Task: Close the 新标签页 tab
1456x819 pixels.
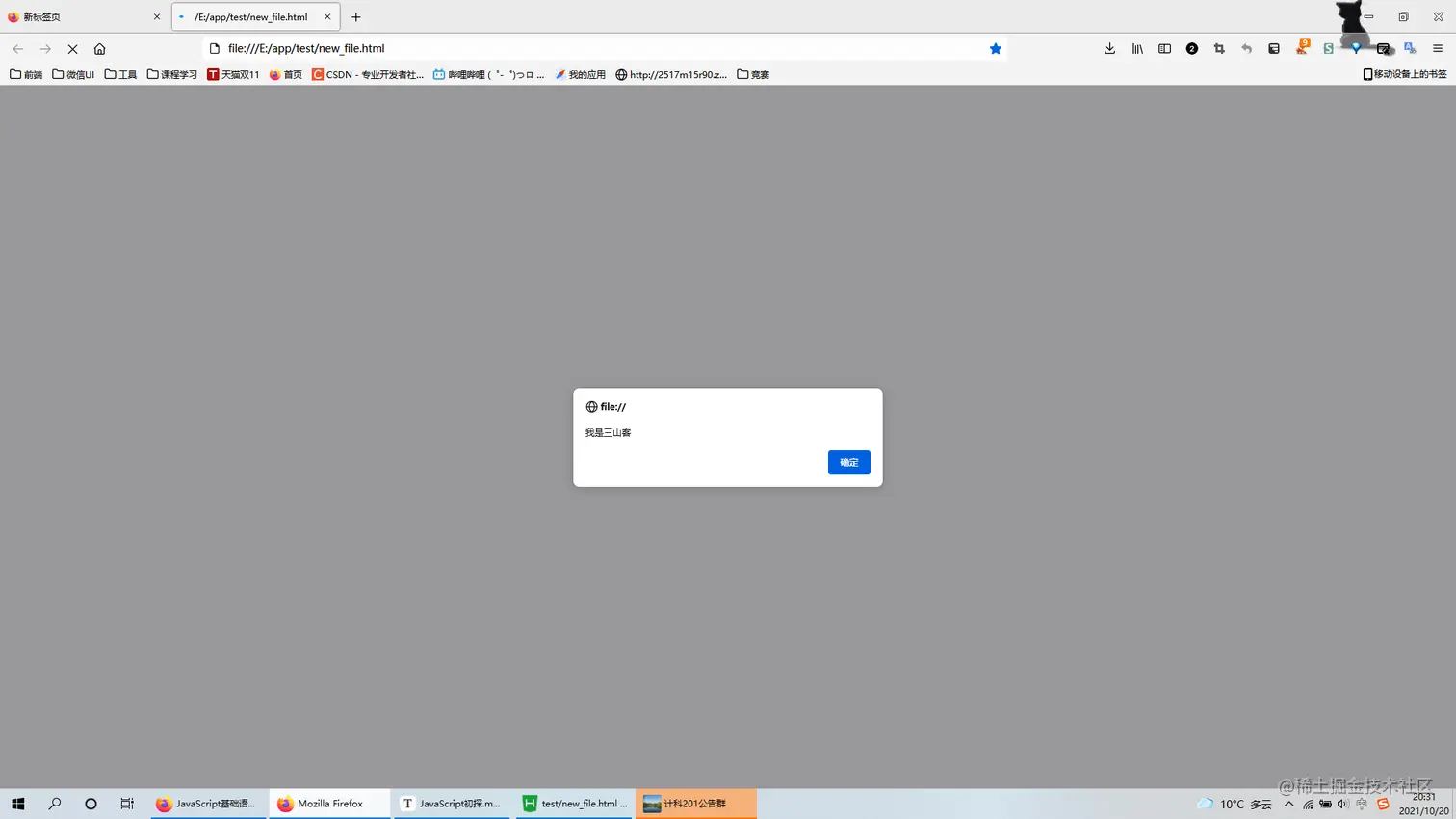Action: 157,17
